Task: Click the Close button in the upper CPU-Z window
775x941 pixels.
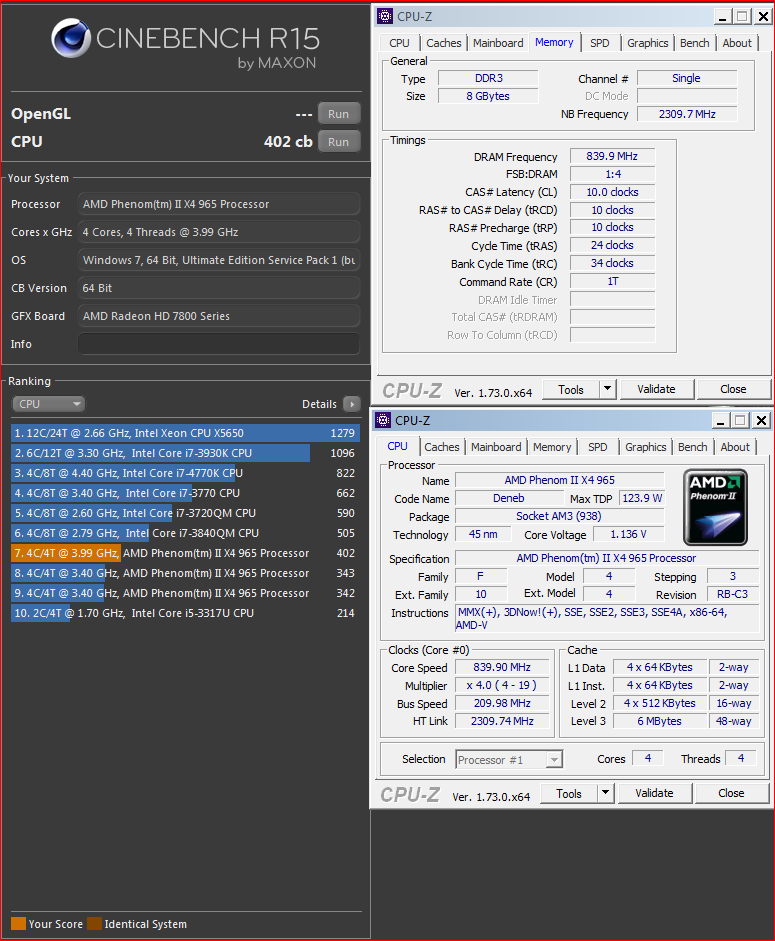Action: [x=733, y=389]
